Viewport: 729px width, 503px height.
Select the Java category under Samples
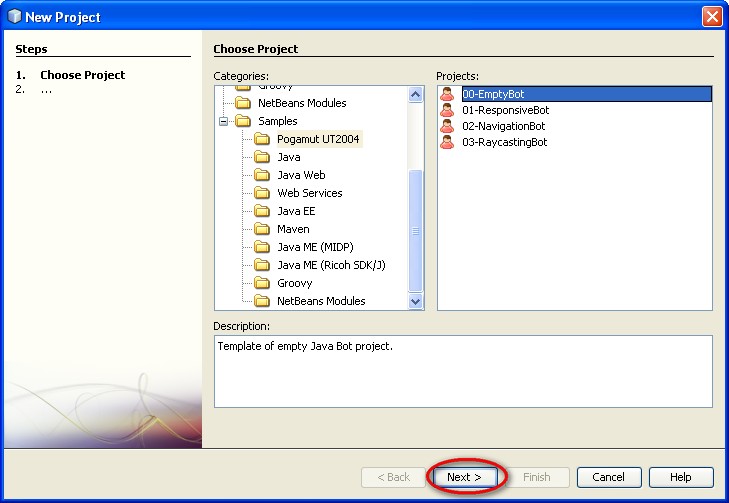coord(289,157)
